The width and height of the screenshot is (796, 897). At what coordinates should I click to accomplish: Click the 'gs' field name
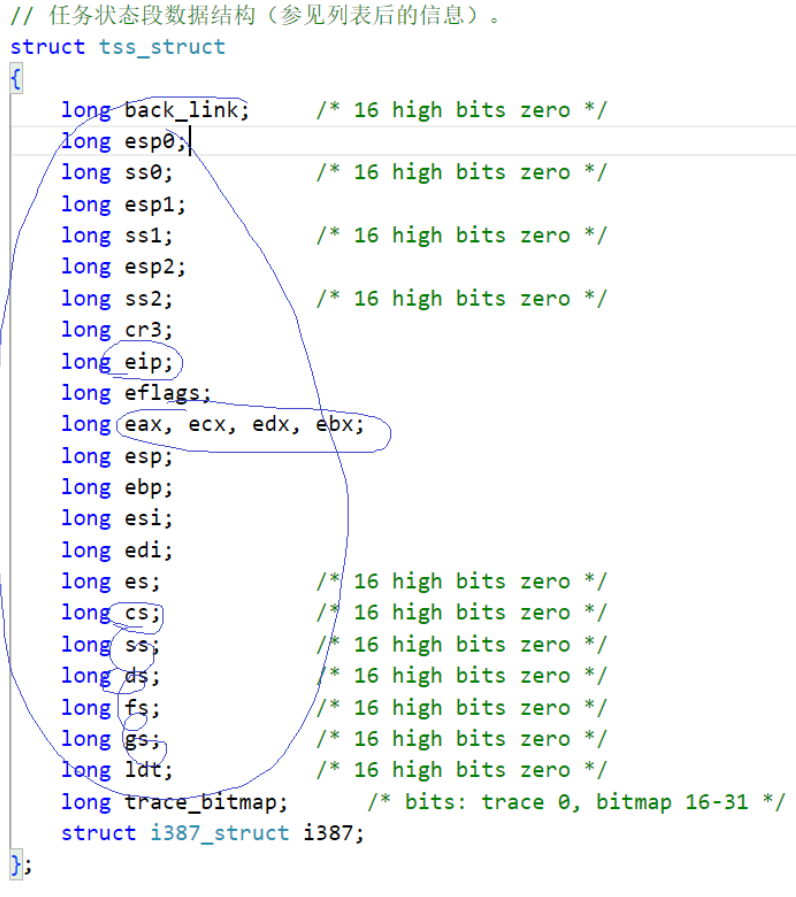click(x=137, y=740)
